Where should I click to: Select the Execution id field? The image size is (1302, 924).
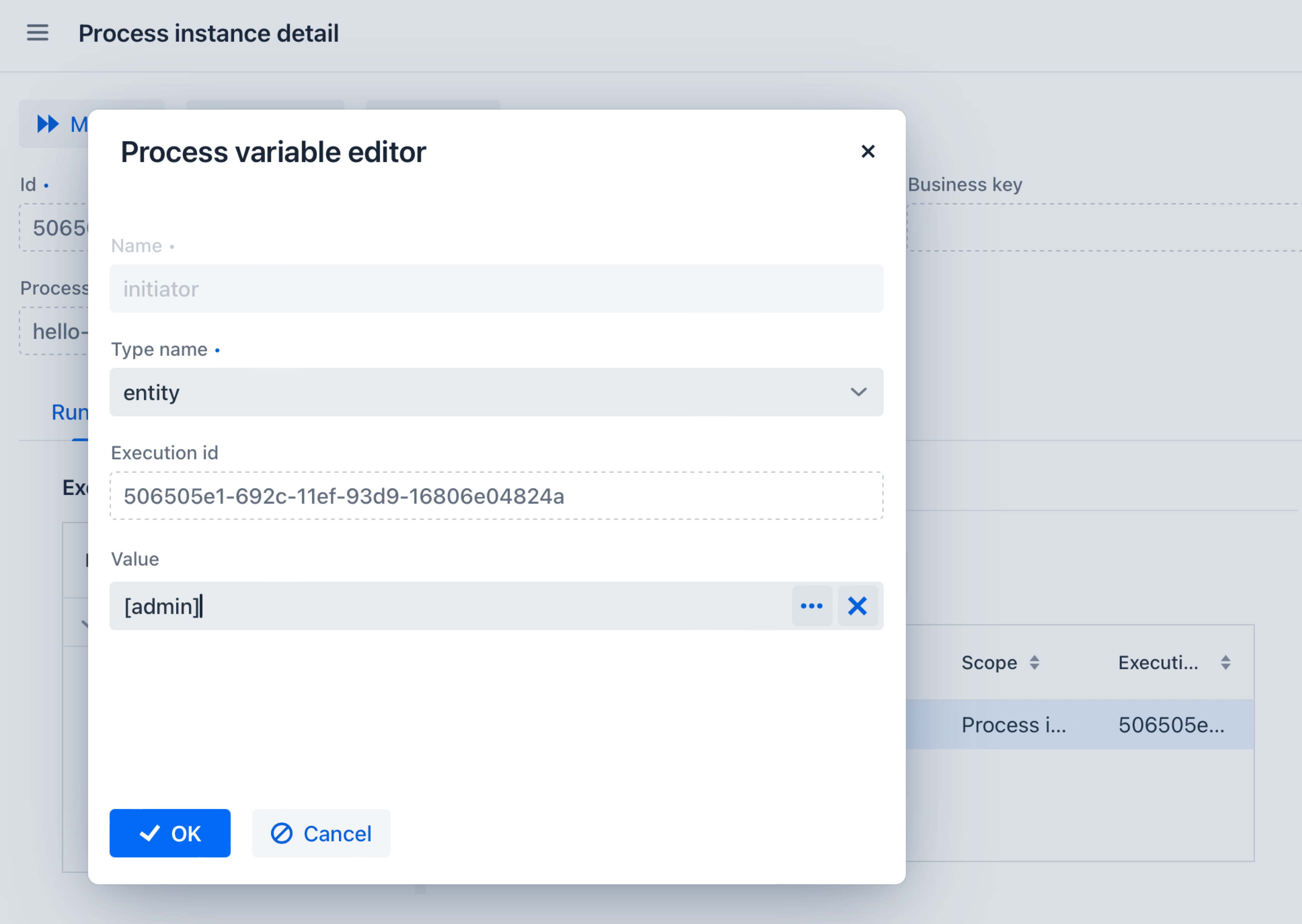pyautogui.click(x=495, y=496)
